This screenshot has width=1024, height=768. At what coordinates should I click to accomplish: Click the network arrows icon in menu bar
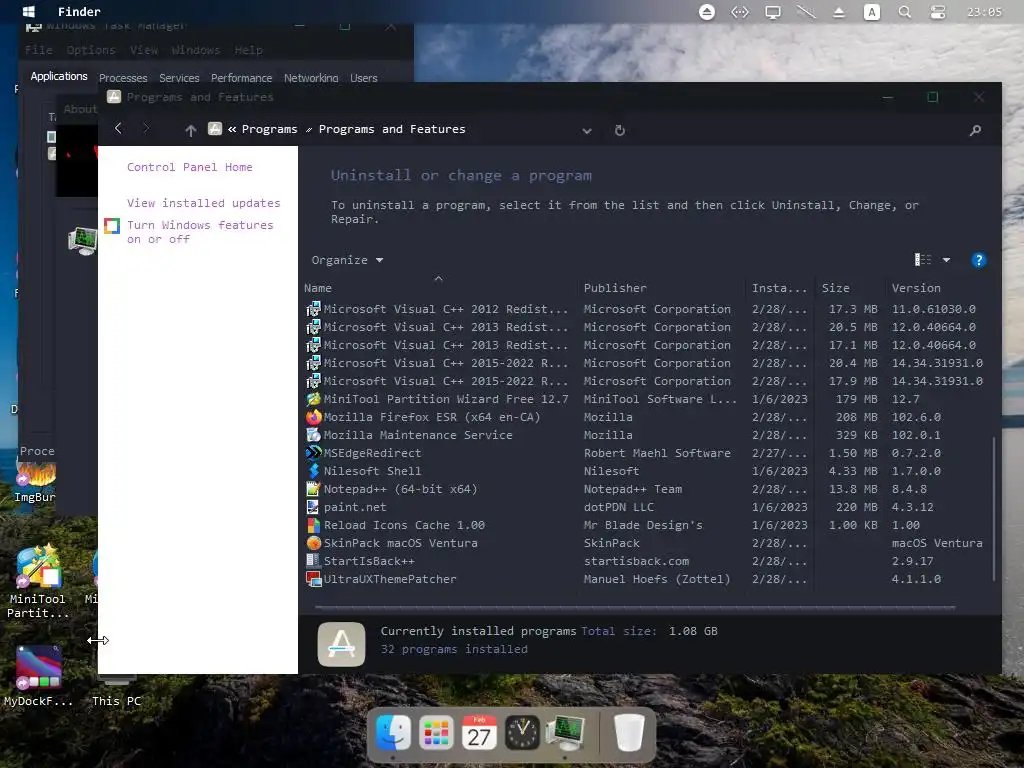[x=740, y=12]
